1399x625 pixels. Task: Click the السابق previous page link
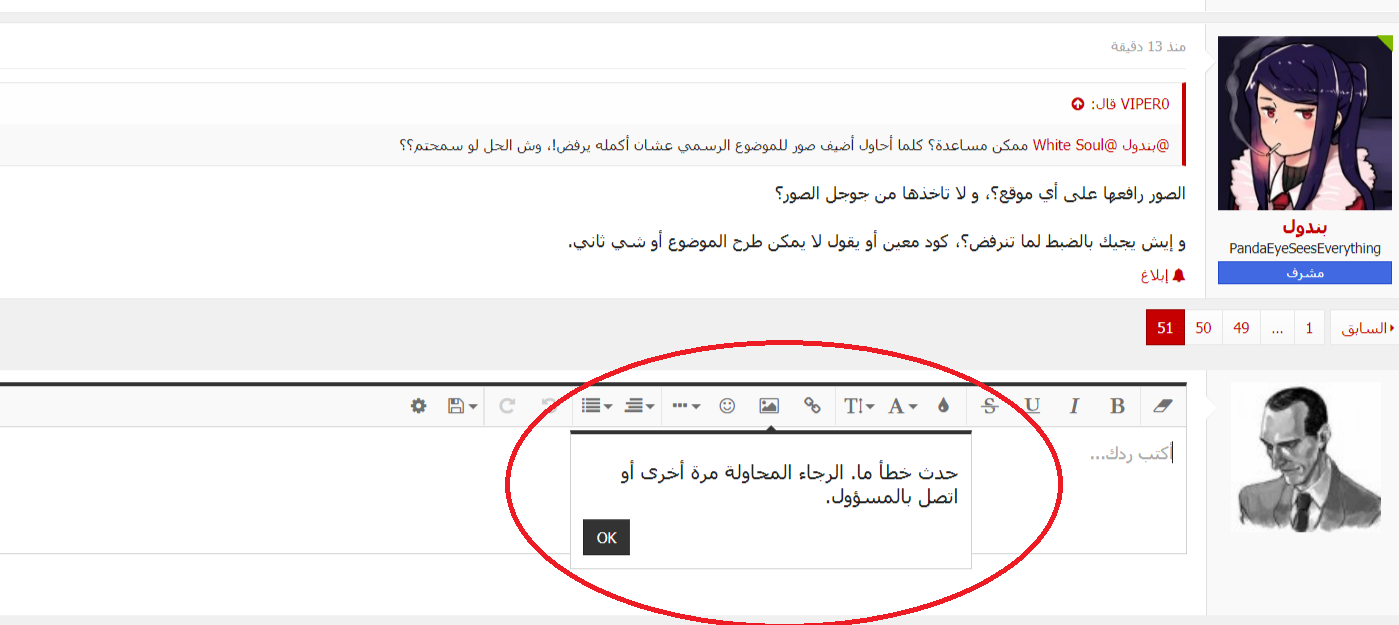(x=1365, y=328)
